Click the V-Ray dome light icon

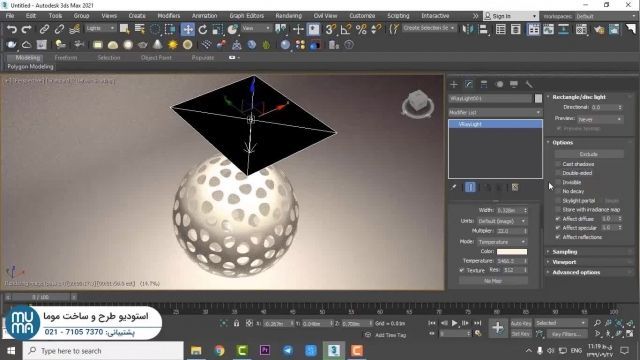pos(113,45)
